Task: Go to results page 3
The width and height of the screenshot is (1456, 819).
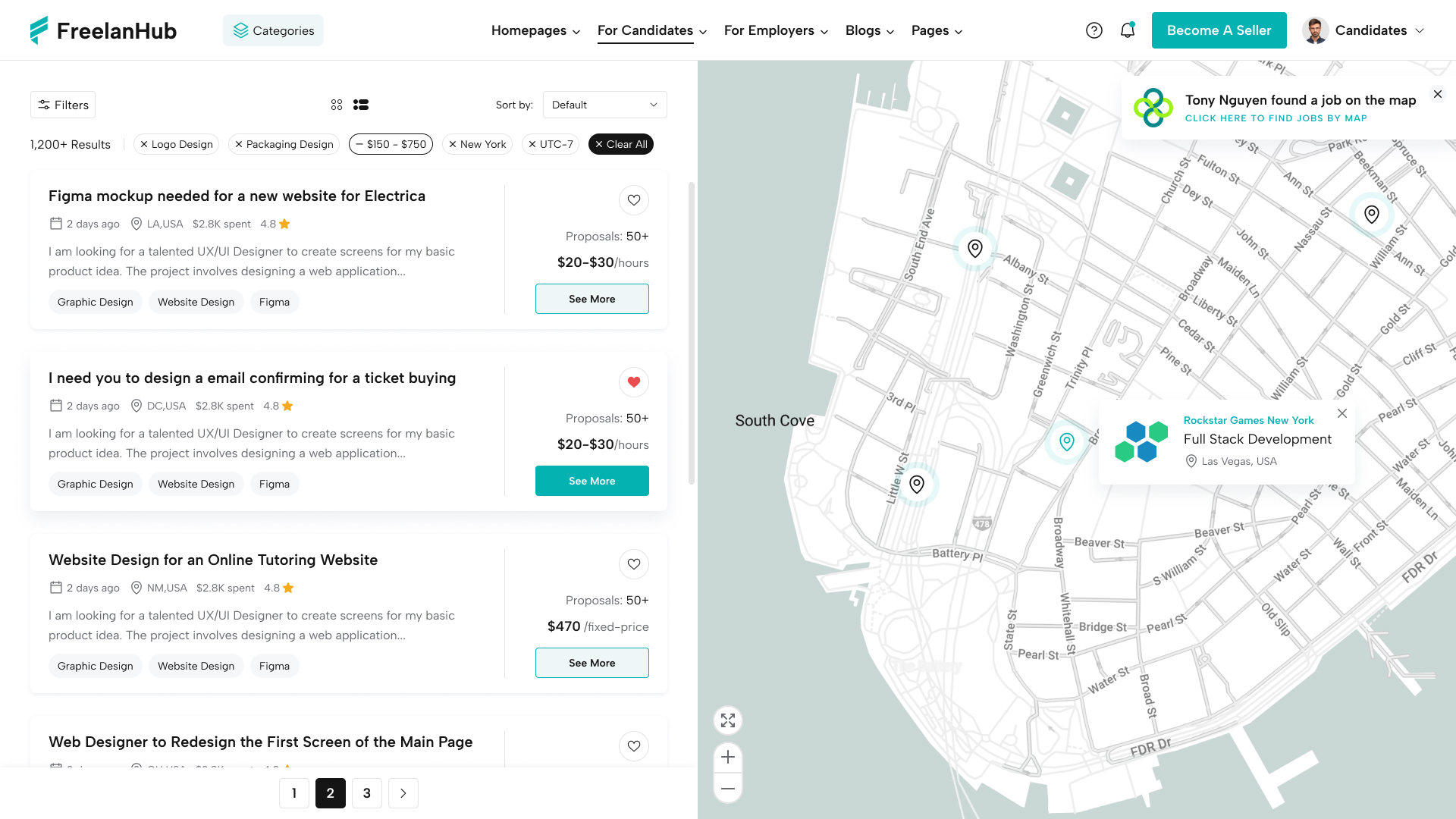Action: point(367,793)
